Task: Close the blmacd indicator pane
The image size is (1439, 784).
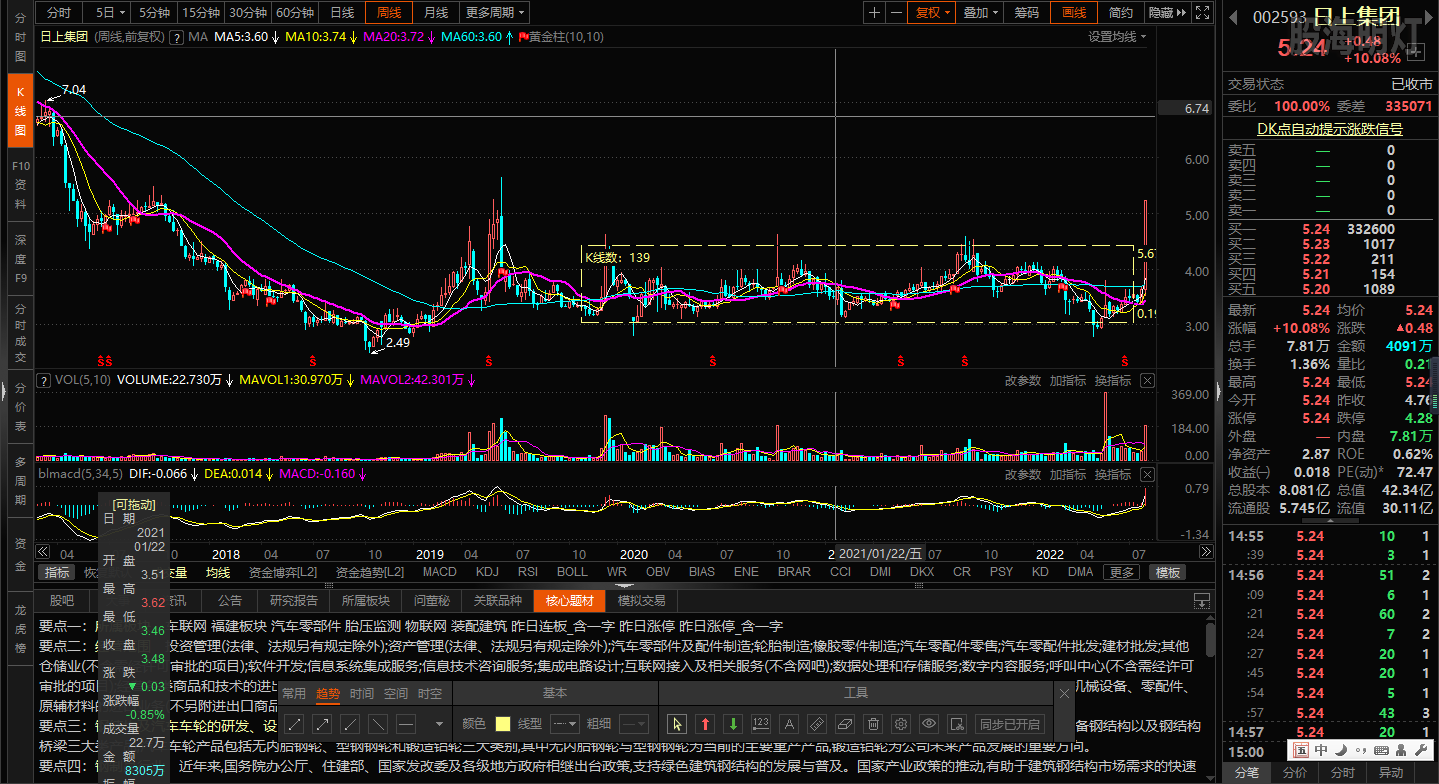Action: [x=1147, y=474]
